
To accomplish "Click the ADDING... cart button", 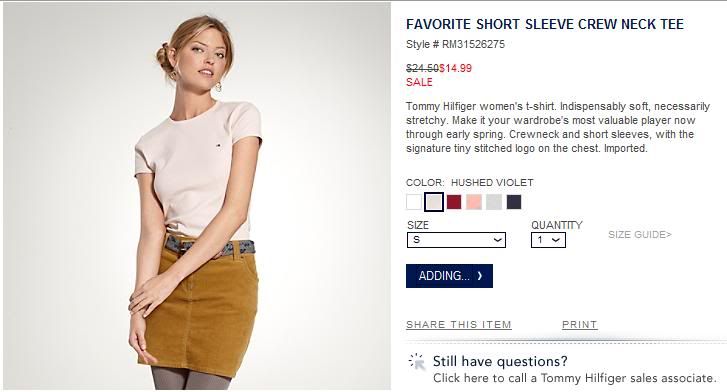I will pos(449,276).
